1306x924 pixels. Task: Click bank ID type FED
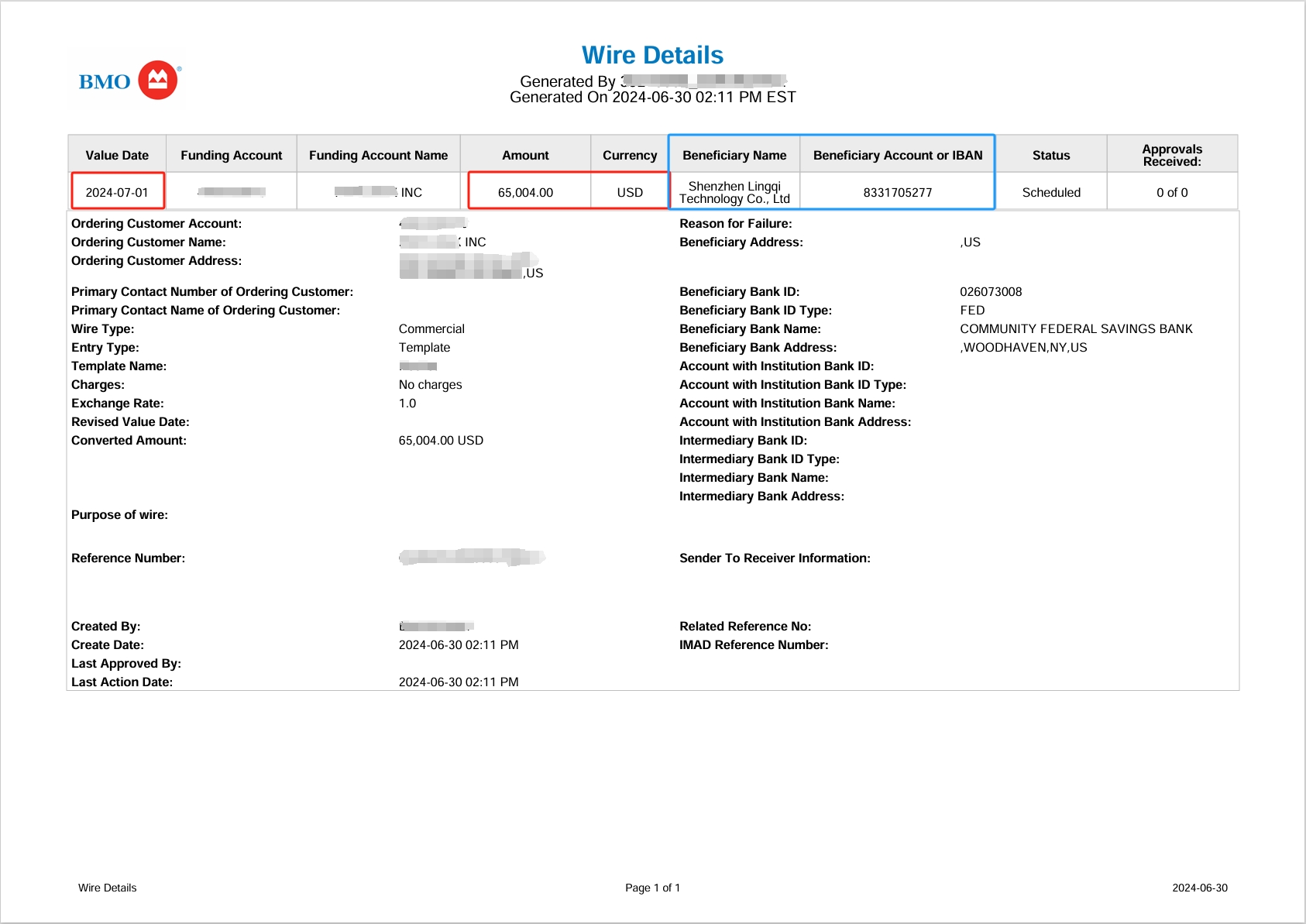[x=972, y=310]
